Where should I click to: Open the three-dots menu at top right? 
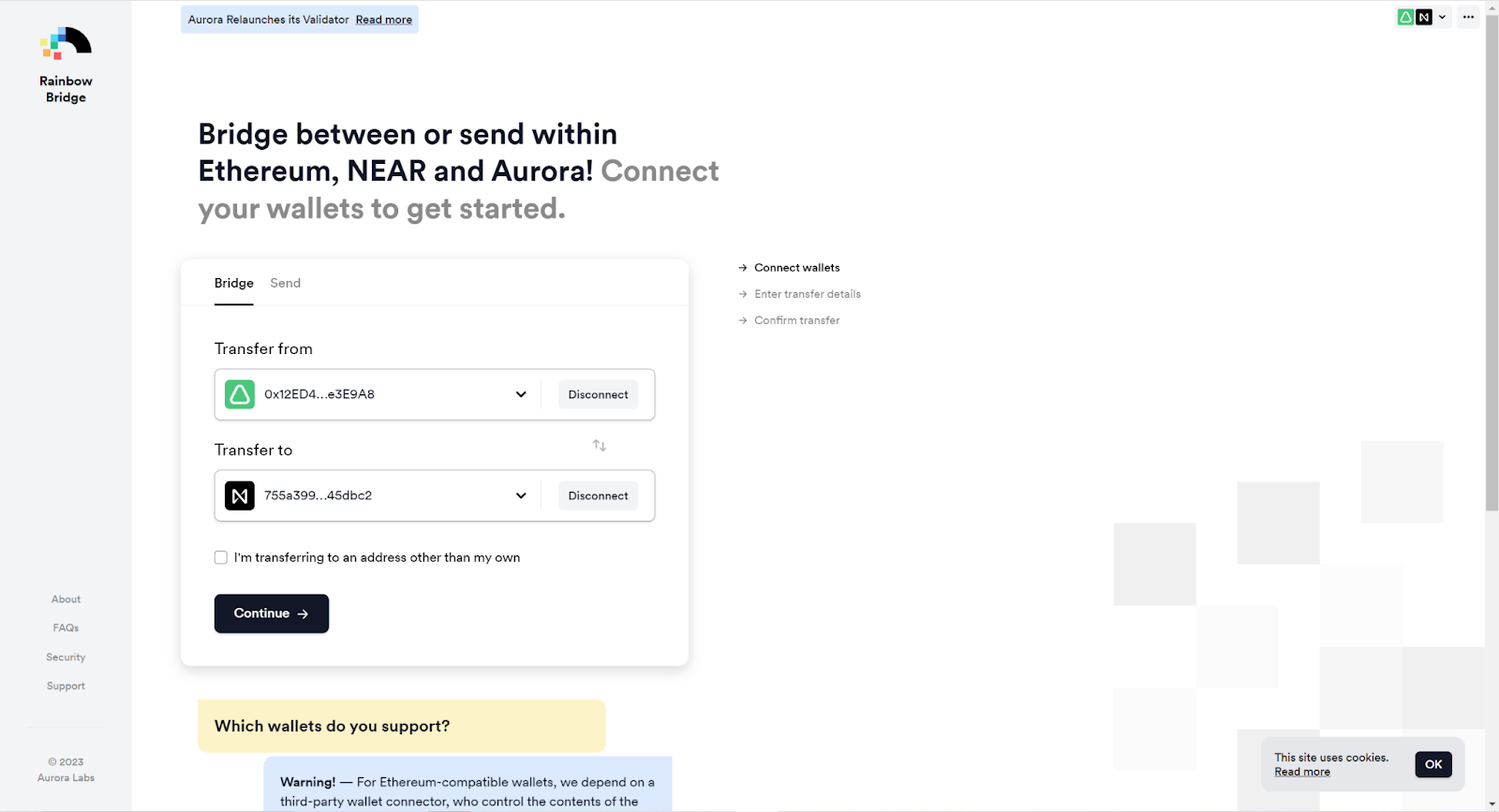pos(1468,17)
